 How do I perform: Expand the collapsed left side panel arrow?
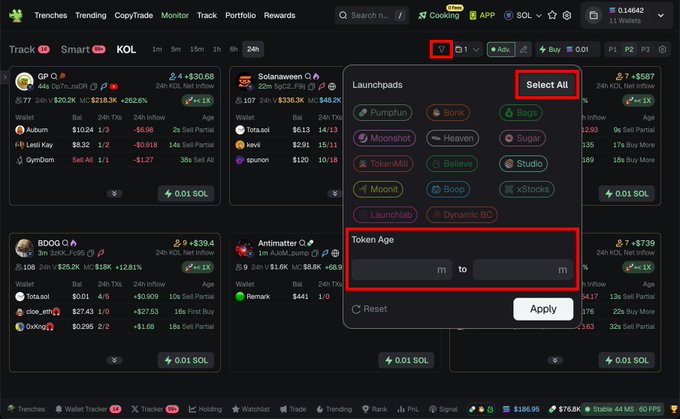click(4, 77)
